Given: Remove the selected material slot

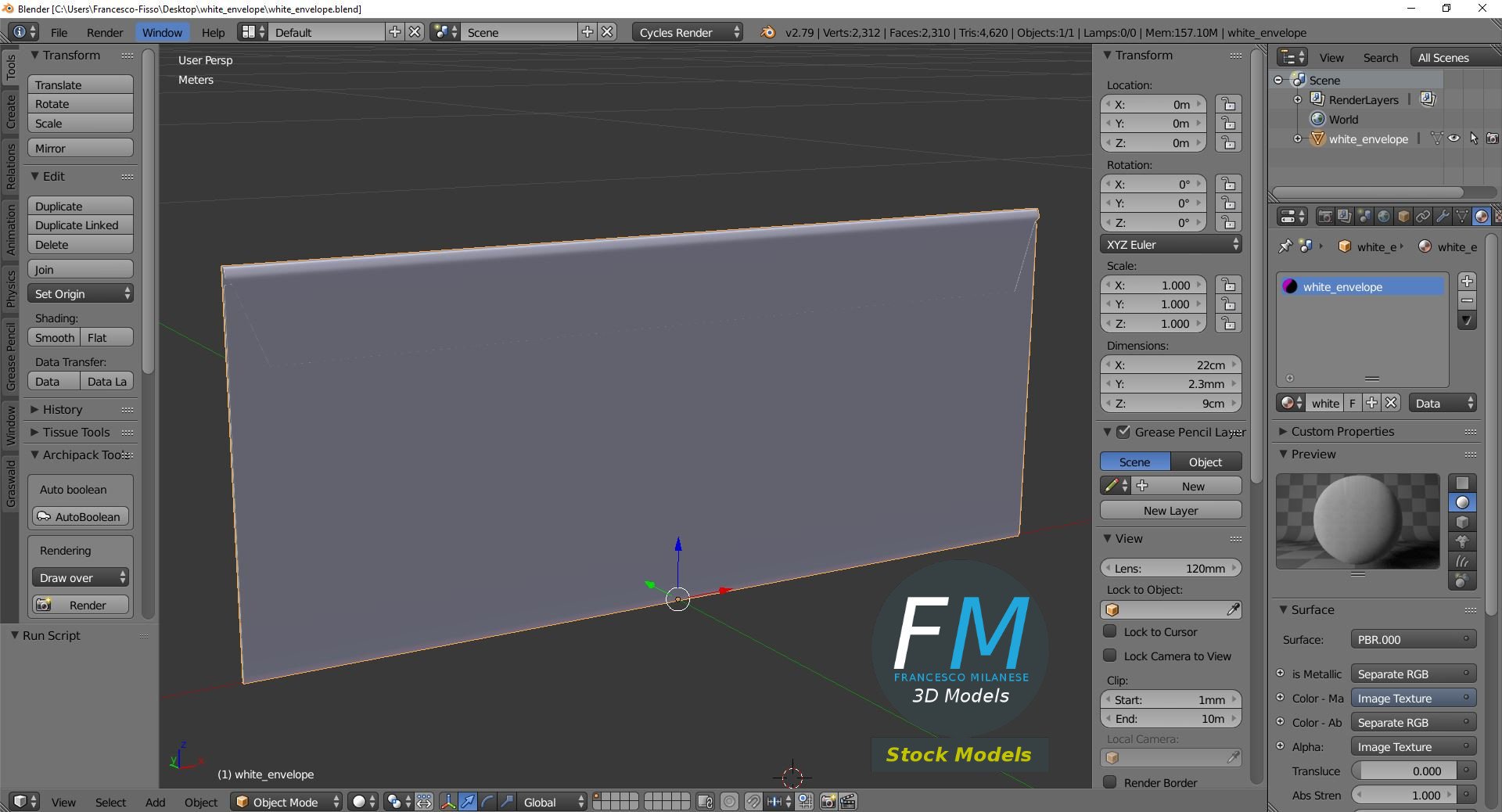Looking at the screenshot, I should [1467, 301].
